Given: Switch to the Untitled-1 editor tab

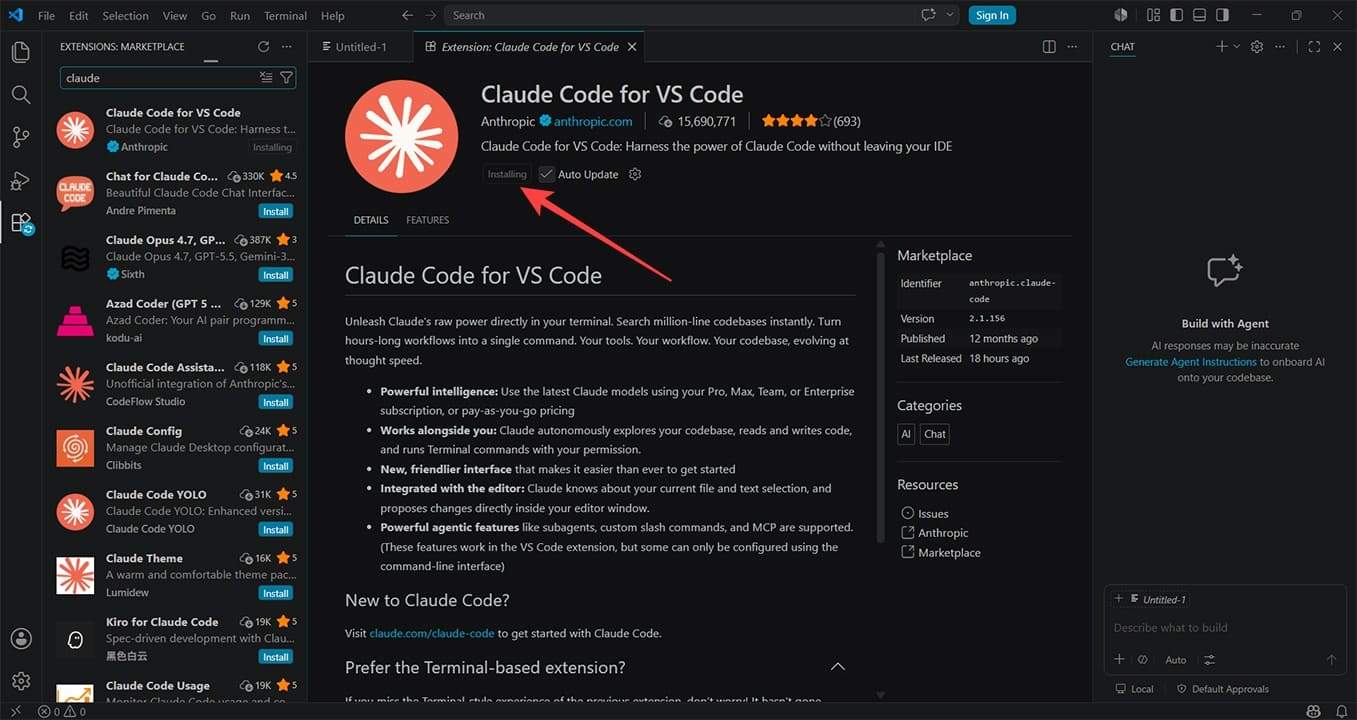Looking at the screenshot, I should click(361, 47).
